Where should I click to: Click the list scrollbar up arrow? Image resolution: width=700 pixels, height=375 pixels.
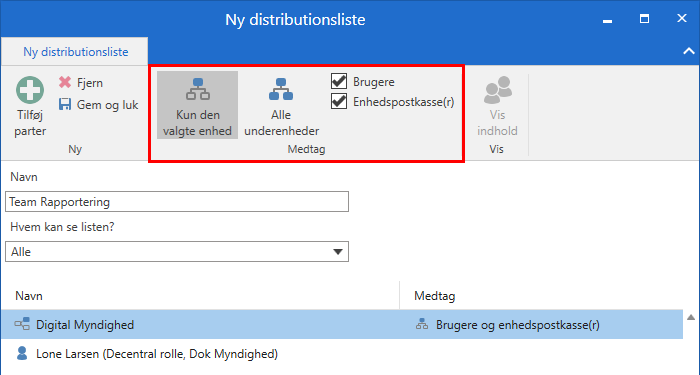pyautogui.click(x=691, y=318)
